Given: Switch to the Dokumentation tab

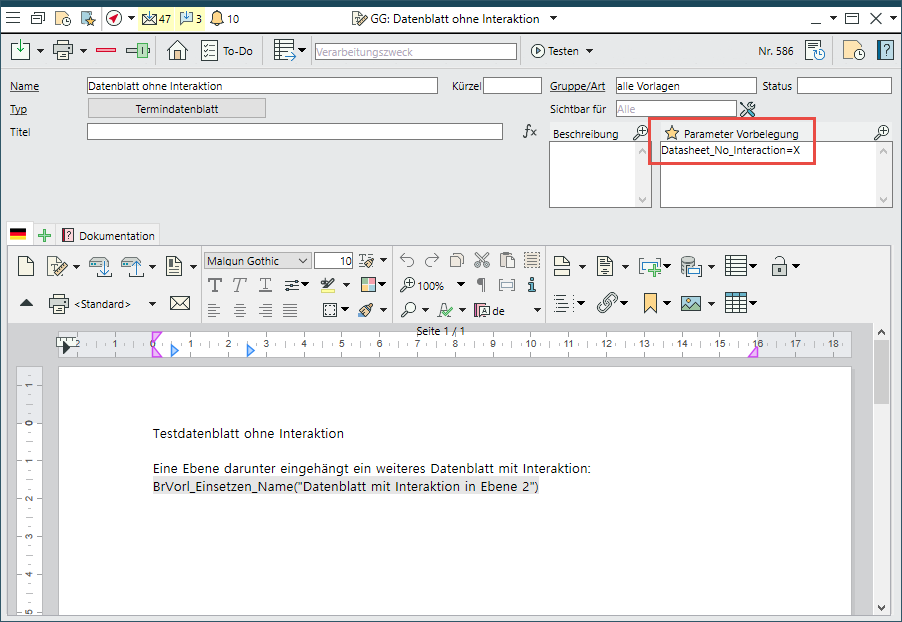Looking at the screenshot, I should [x=109, y=236].
